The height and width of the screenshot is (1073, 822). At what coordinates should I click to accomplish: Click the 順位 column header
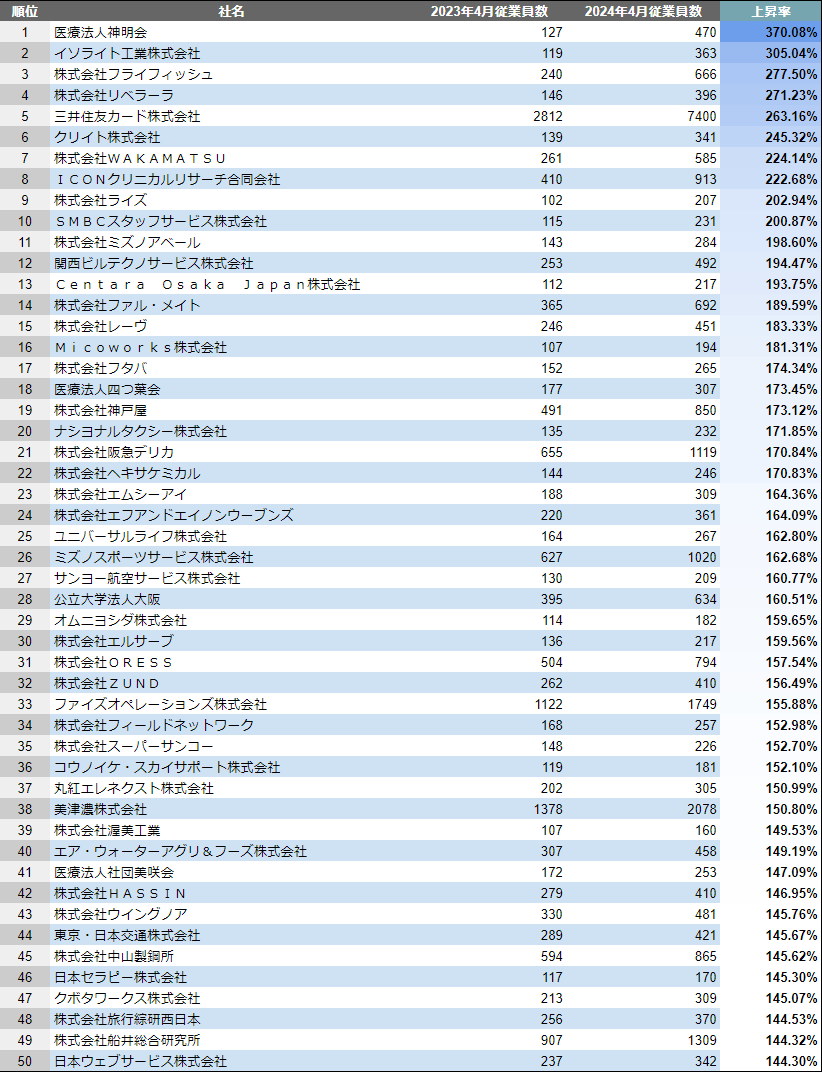click(x=25, y=11)
